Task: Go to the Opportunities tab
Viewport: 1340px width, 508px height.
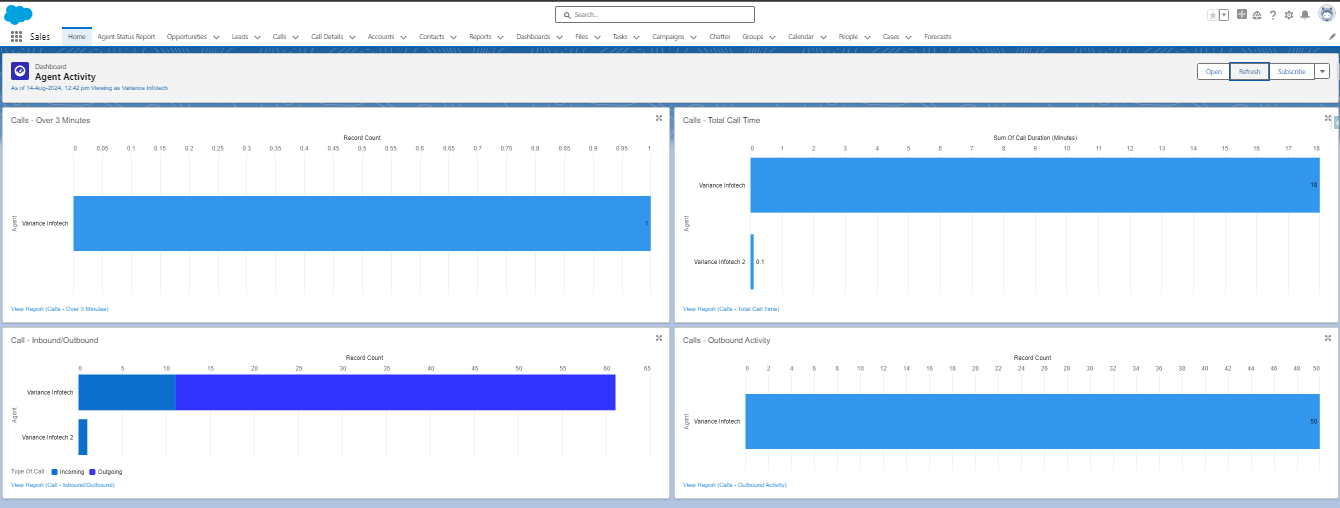Action: pos(187,36)
